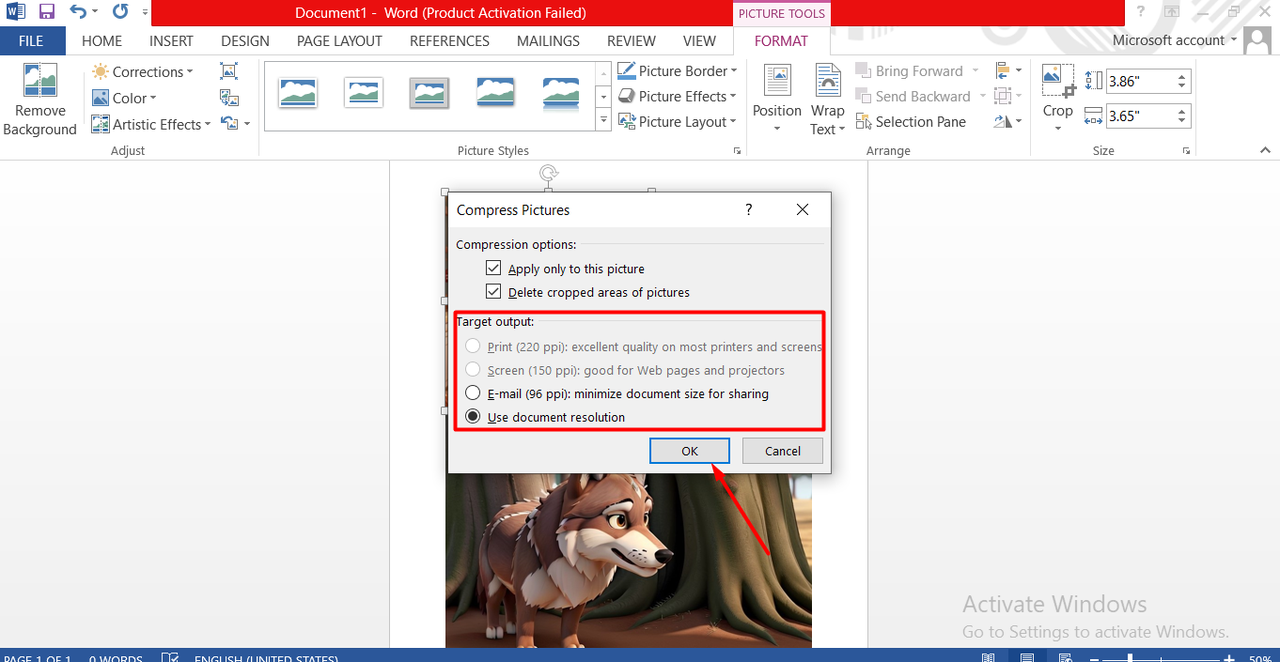Switch to the REVIEW tab
Screen dimensions: 1280x662
631,41
